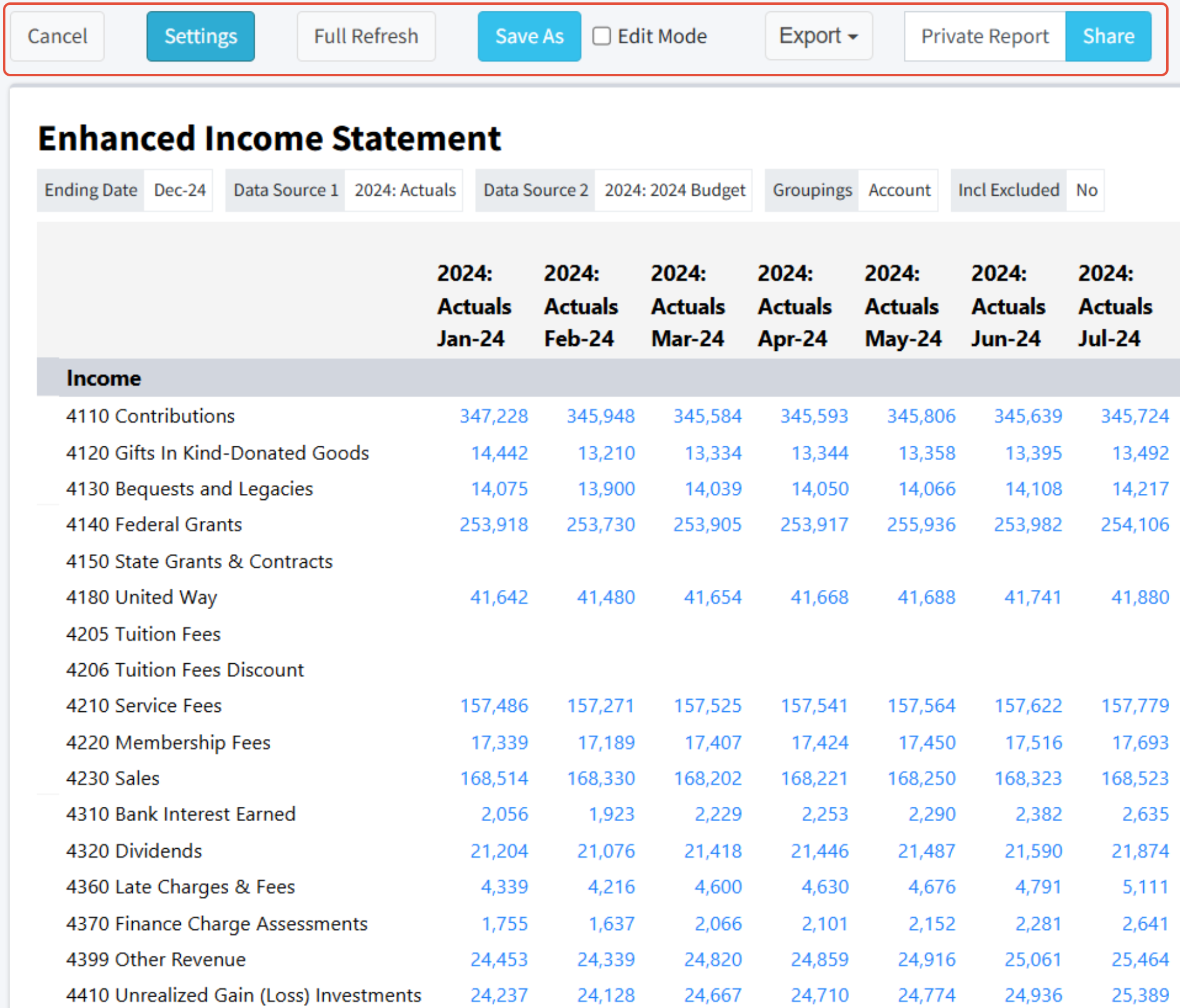Open 4140 Federal Grants May-24 value 255,936
Screen dimensions: 1180x1008
[x=921, y=525]
